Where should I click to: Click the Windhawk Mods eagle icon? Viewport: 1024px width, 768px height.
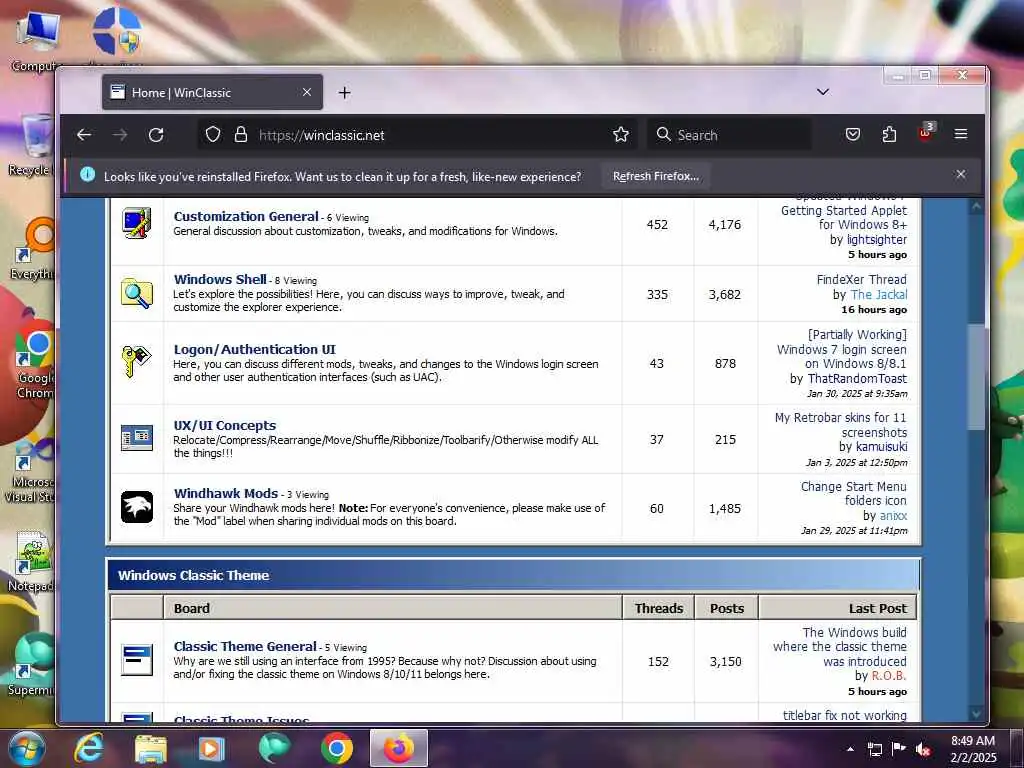click(x=136, y=507)
